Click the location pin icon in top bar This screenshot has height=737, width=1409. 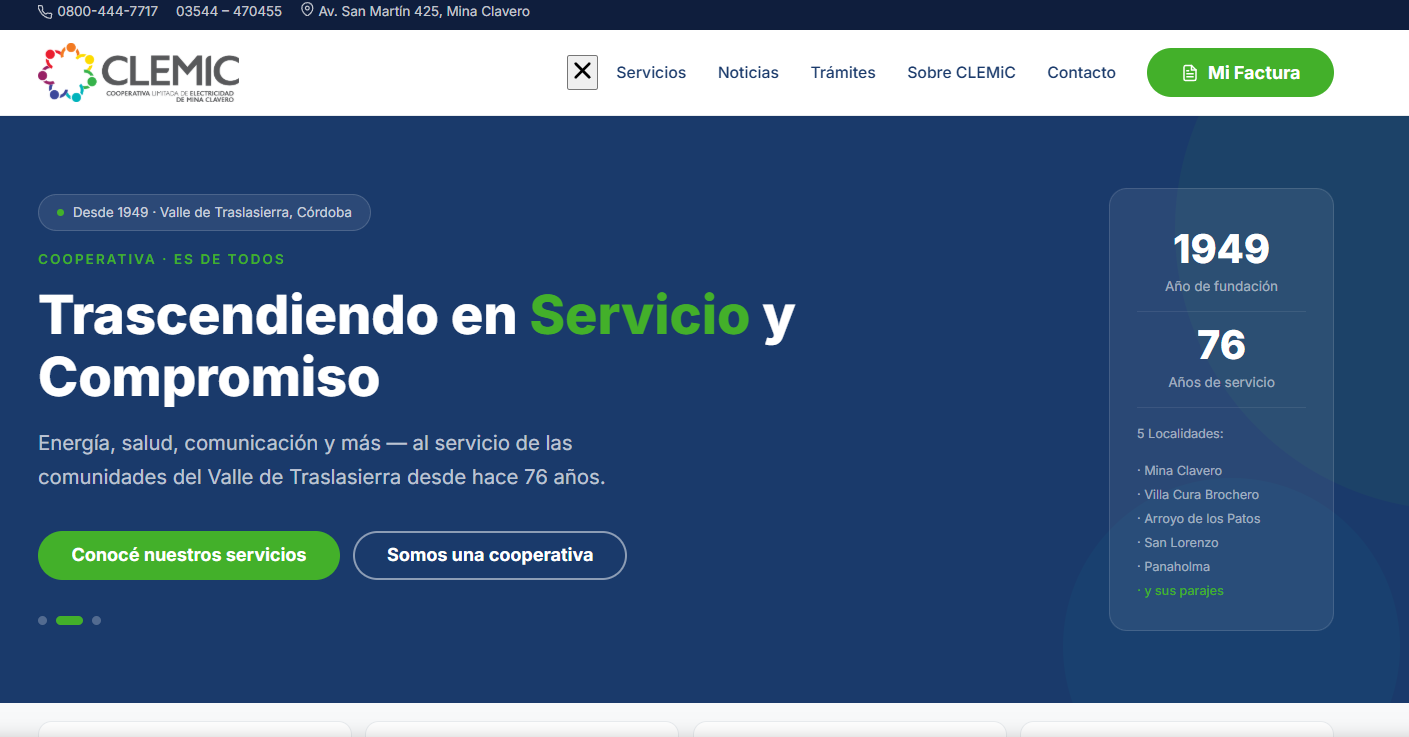pos(307,11)
